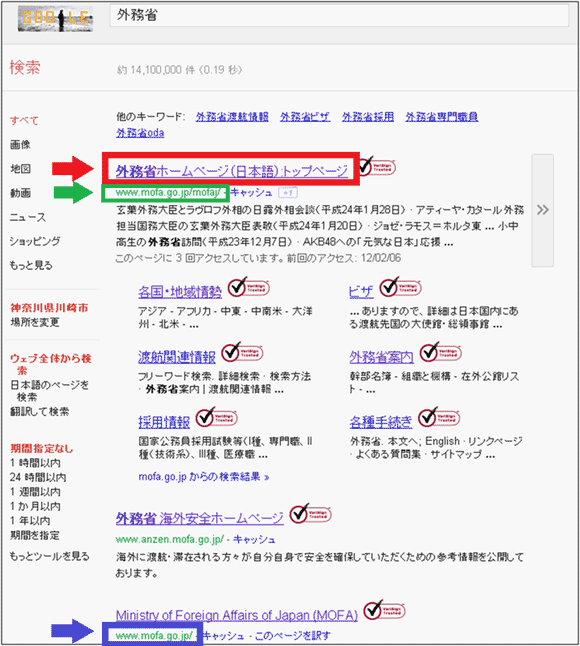Filter results to 1 か月以内
This screenshot has height=646, width=580.
click(x=35, y=506)
